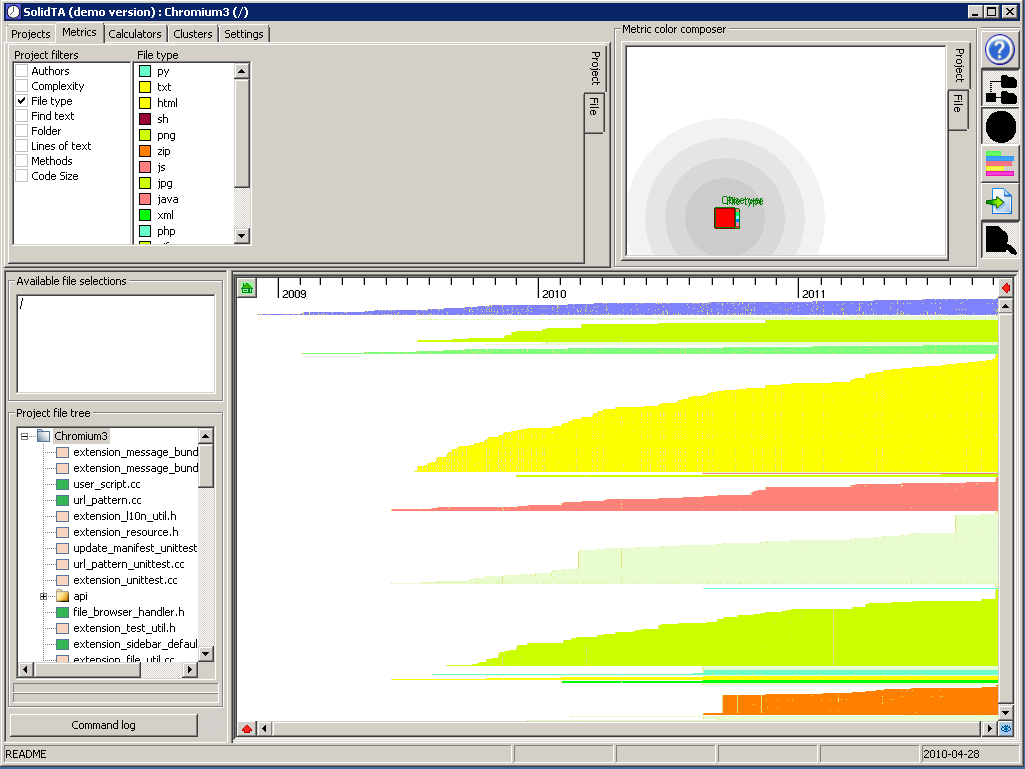Viewport: 1025px width, 769px height.
Task: Expand the api folder in file tree
Action: 44,596
